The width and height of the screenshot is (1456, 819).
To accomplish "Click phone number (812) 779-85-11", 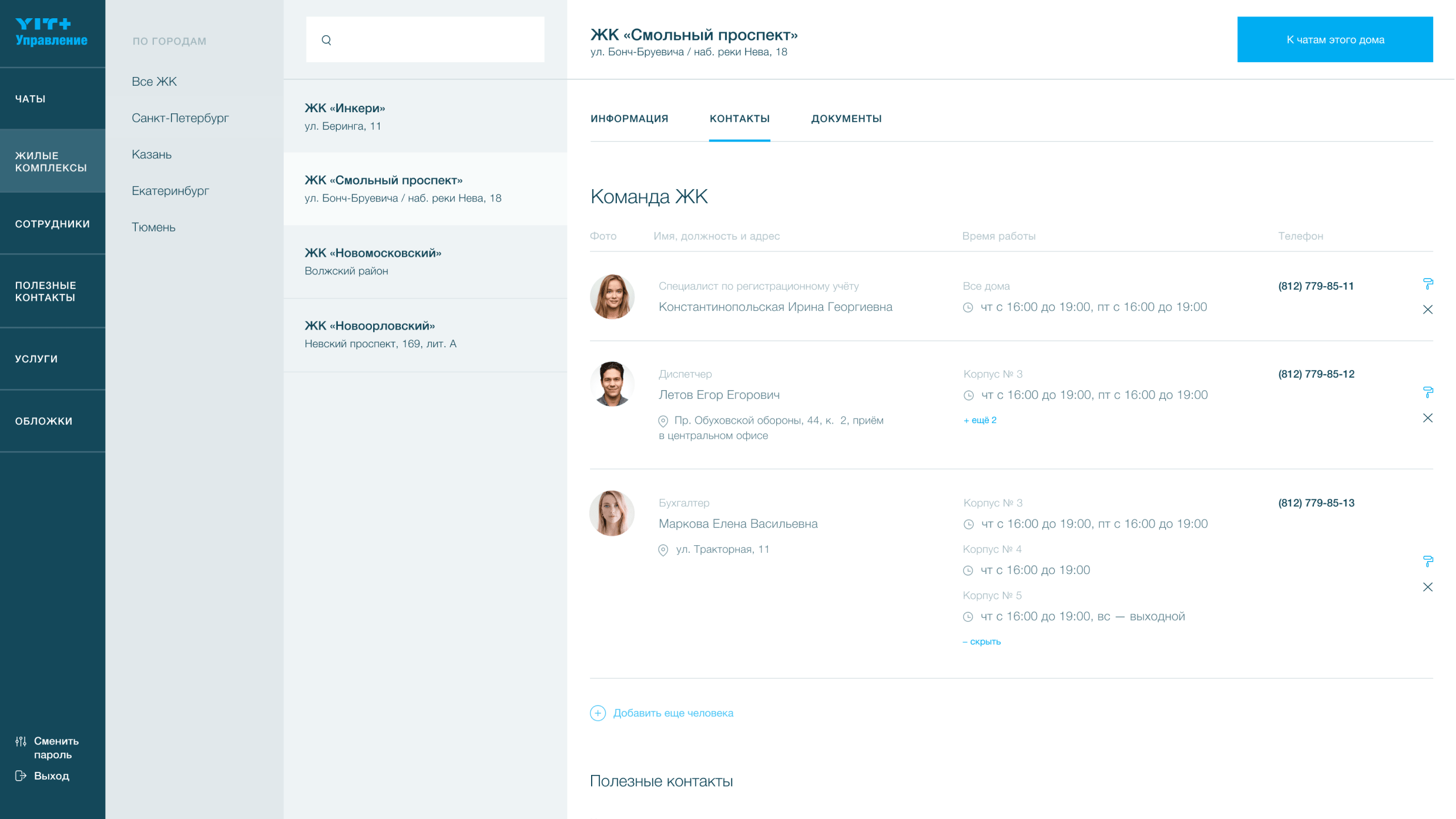I will [1316, 286].
